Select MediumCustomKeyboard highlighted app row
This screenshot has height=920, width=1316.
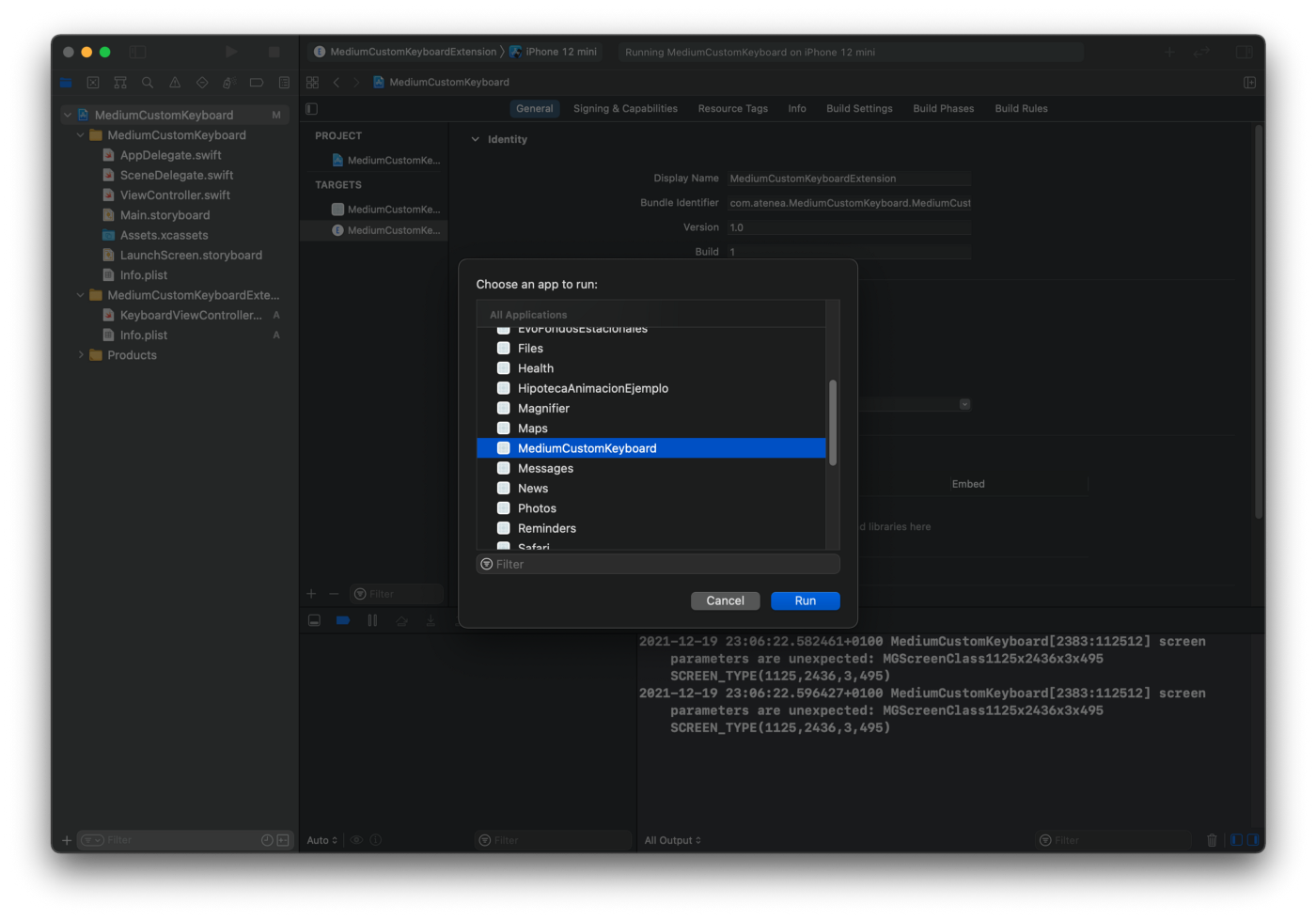[650, 448]
